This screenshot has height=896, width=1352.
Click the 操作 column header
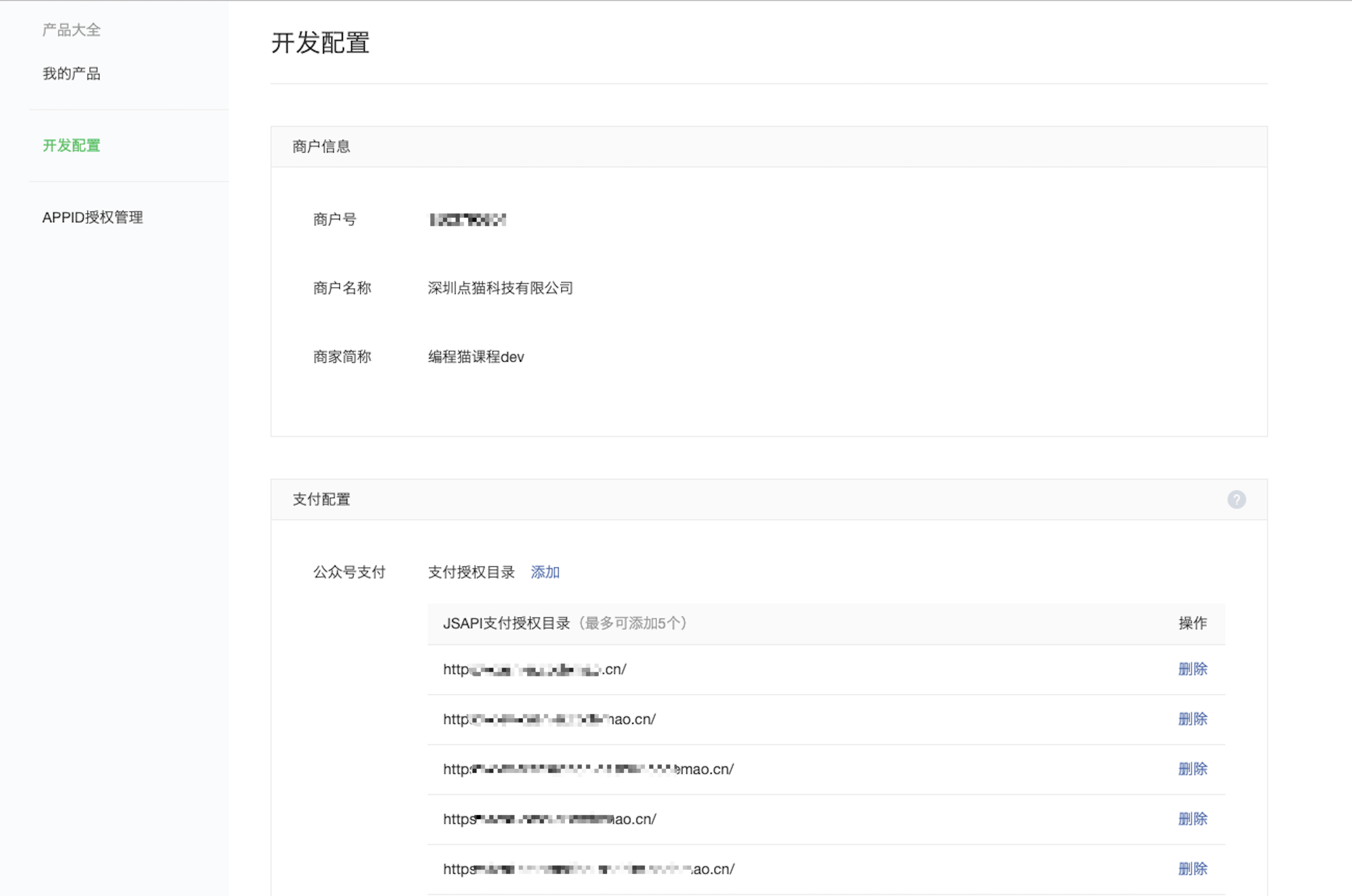(1192, 624)
